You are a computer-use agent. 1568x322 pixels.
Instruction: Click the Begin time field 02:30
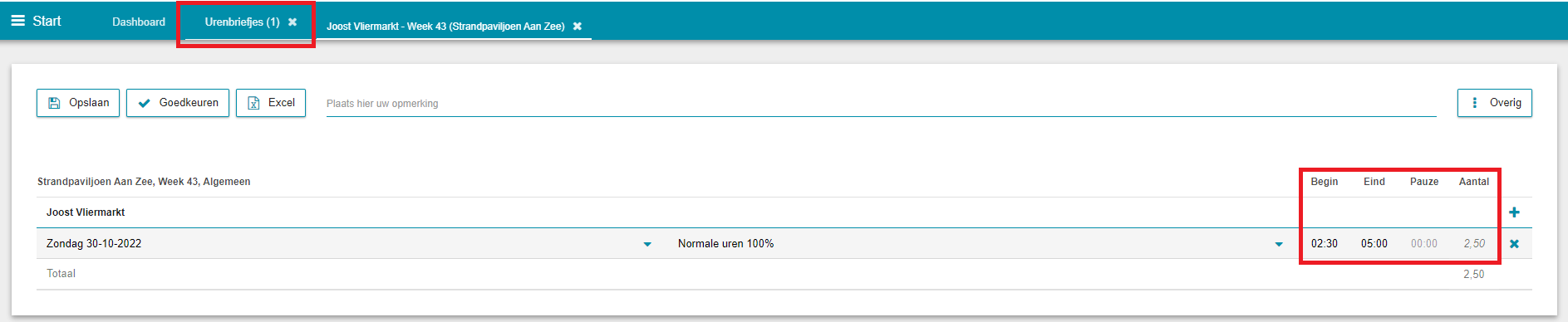1324,244
